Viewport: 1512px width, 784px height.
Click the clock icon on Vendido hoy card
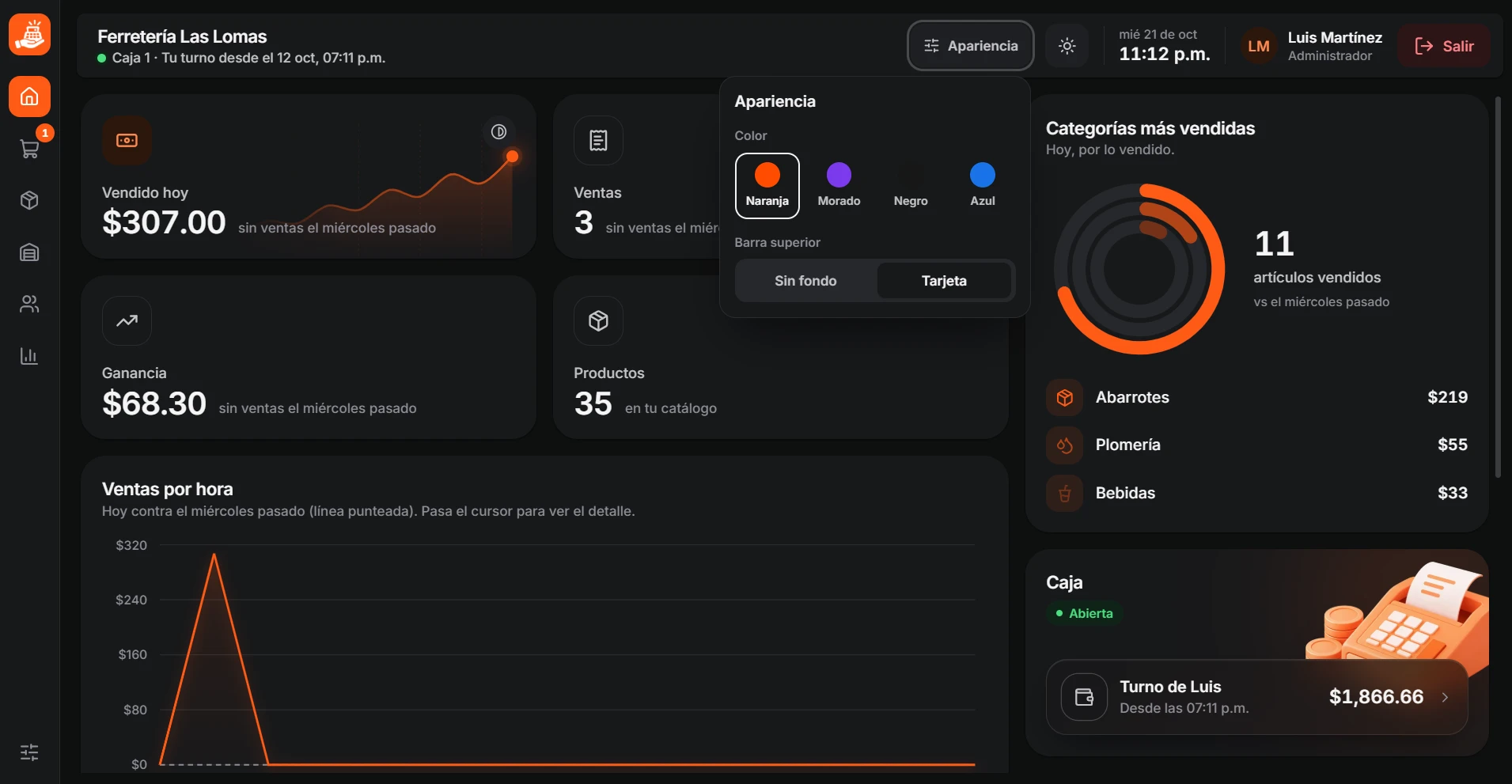coord(498,131)
